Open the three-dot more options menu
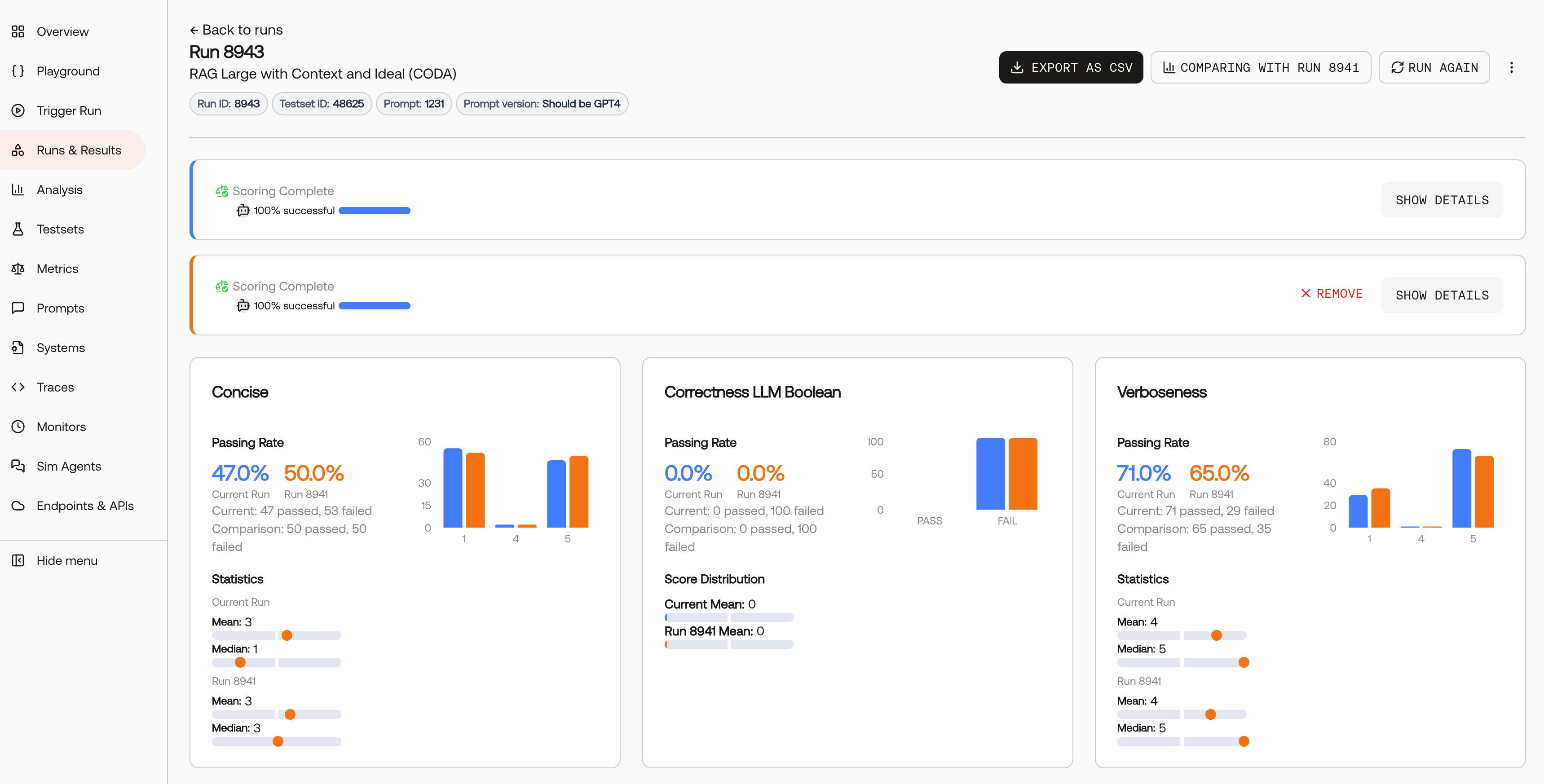 point(1511,67)
